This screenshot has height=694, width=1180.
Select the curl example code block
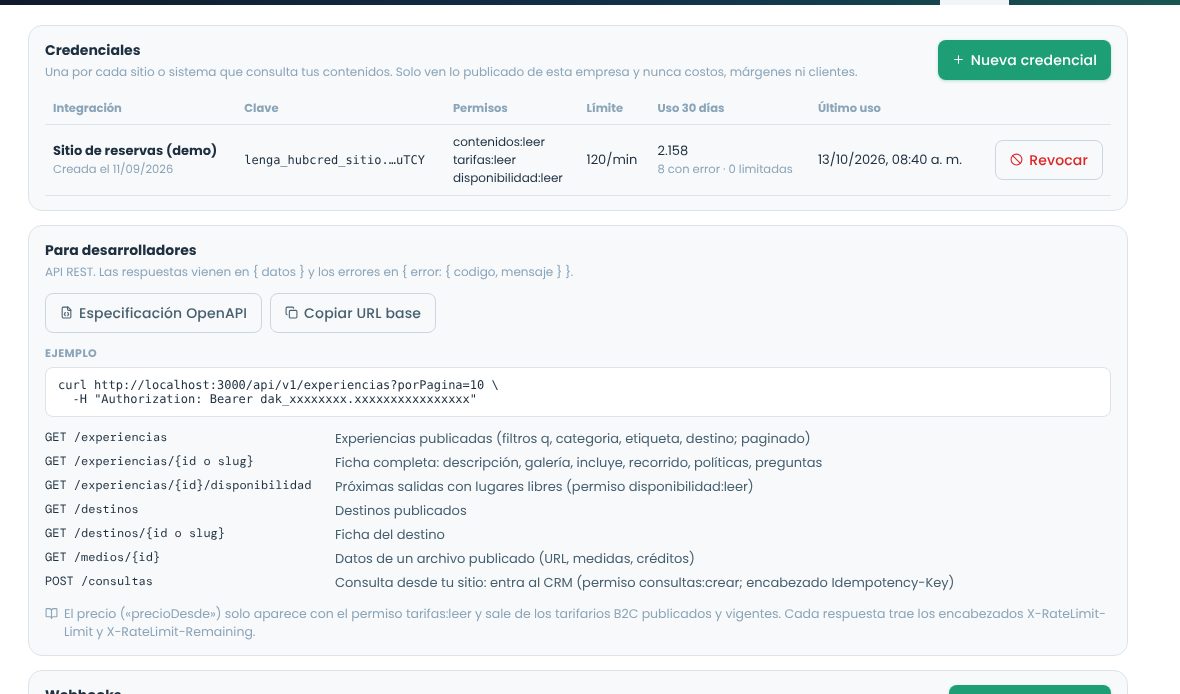(577, 392)
